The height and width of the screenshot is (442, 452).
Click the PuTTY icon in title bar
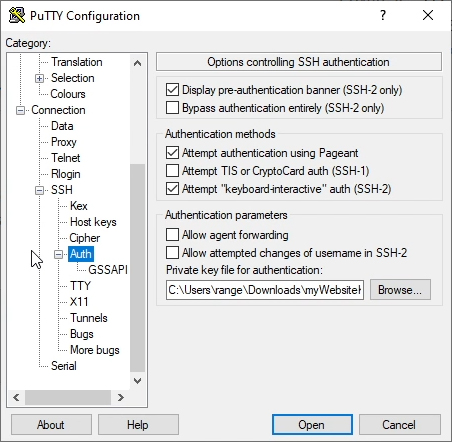click(17, 15)
